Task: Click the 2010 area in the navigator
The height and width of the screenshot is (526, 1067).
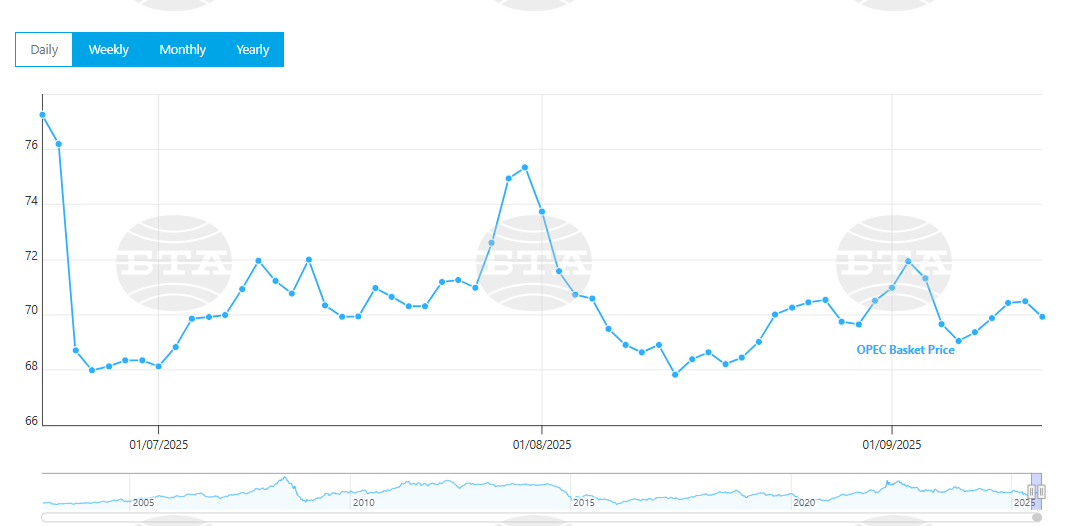Action: click(x=362, y=501)
